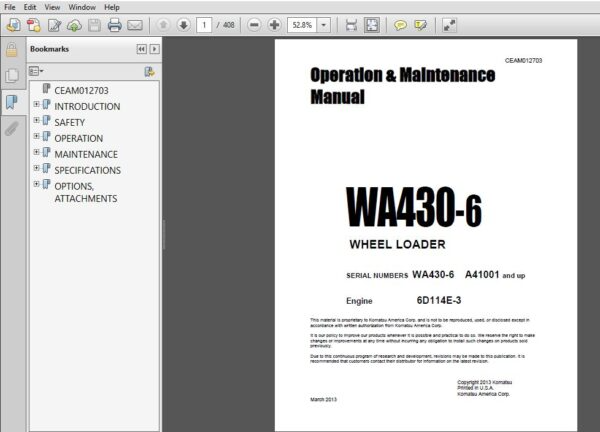Open the Attachments paperclip panel icon

pyautogui.click(x=12, y=129)
